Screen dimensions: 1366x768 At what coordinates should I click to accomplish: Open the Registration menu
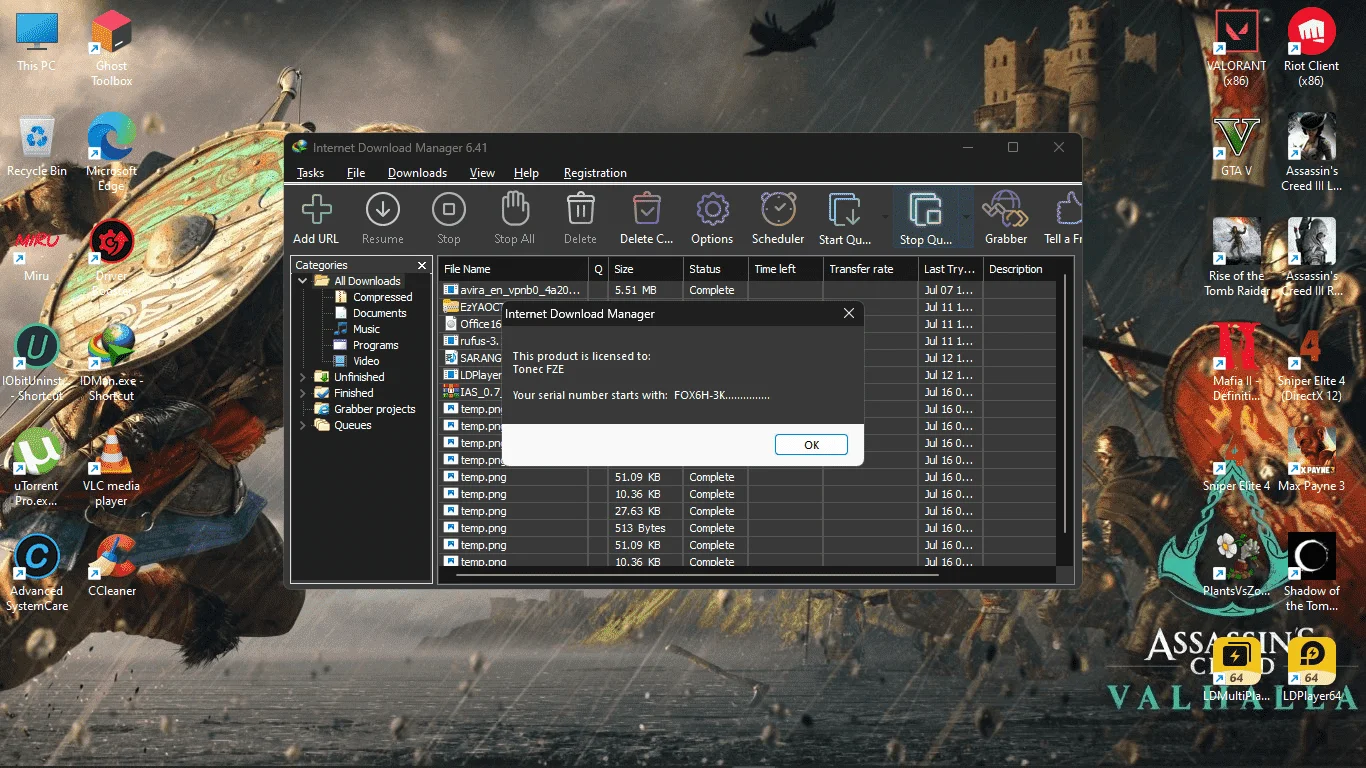[x=595, y=173]
